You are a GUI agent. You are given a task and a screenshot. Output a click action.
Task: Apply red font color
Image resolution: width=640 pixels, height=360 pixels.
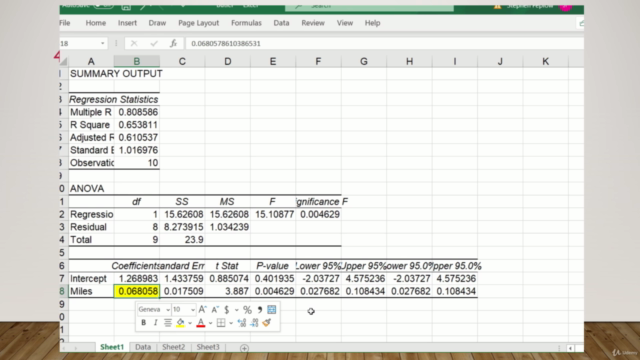point(201,323)
